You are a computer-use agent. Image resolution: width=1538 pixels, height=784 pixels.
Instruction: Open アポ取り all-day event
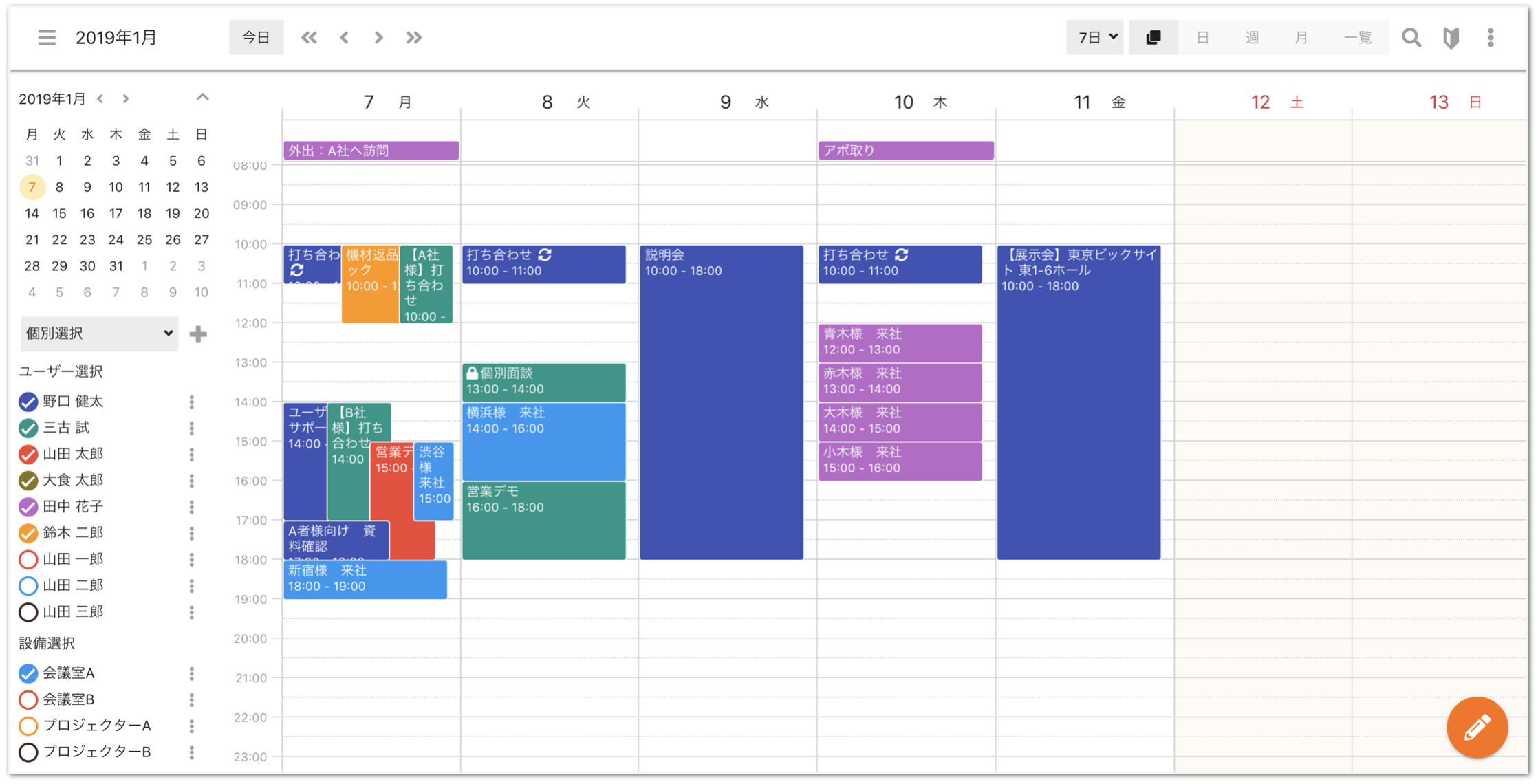(906, 151)
